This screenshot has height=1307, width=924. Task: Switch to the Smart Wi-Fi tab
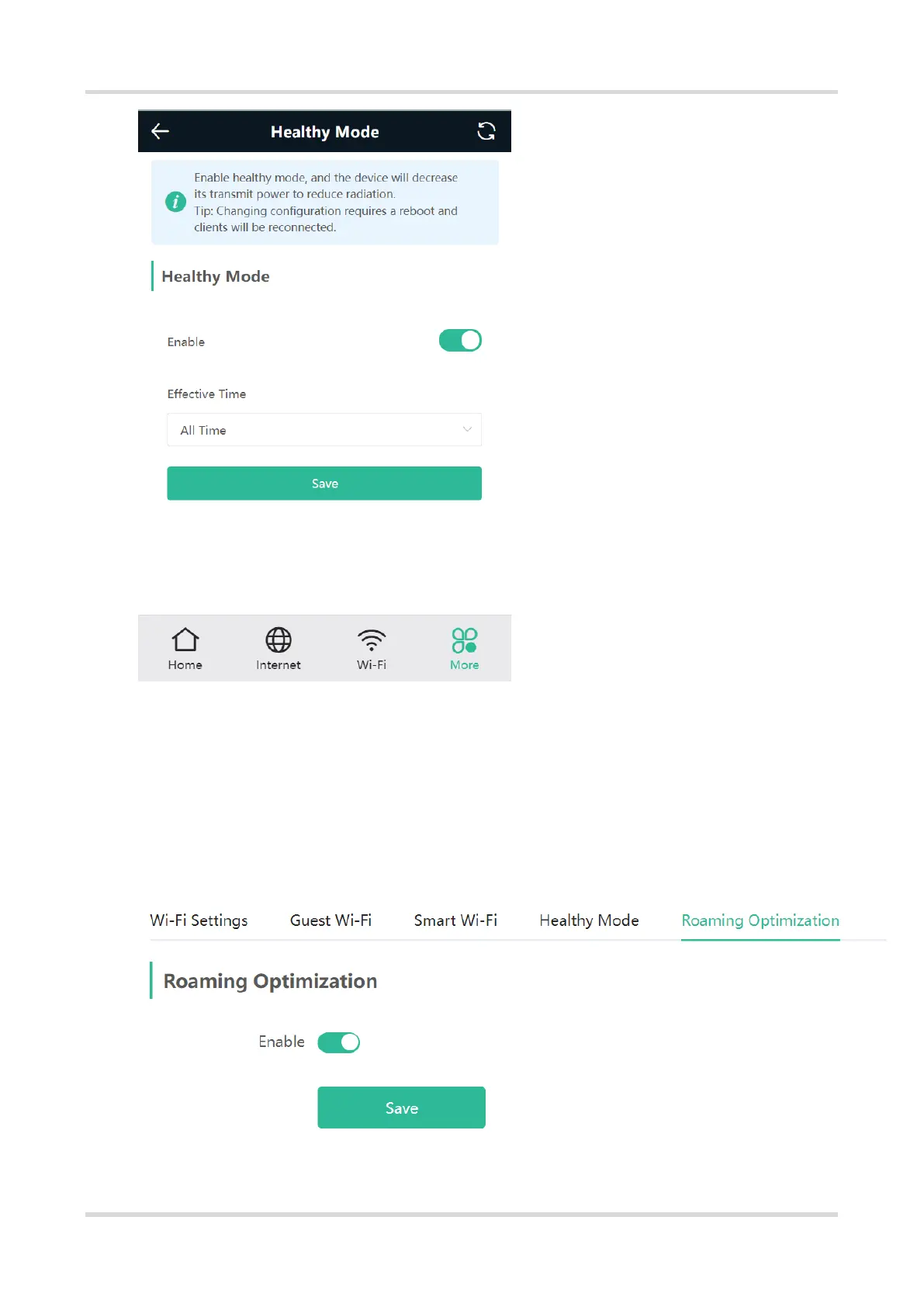455,920
